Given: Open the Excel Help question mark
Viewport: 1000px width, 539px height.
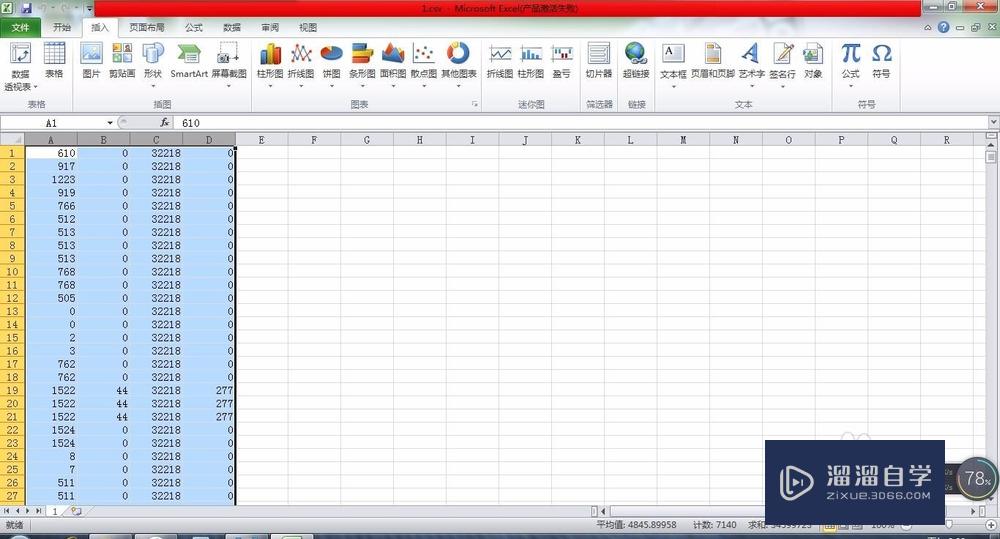Looking at the screenshot, I should point(943,27).
